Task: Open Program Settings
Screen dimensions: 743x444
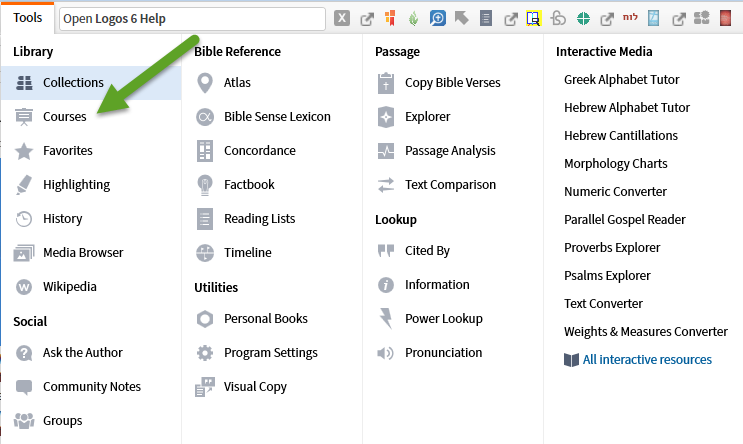Action: (x=272, y=353)
